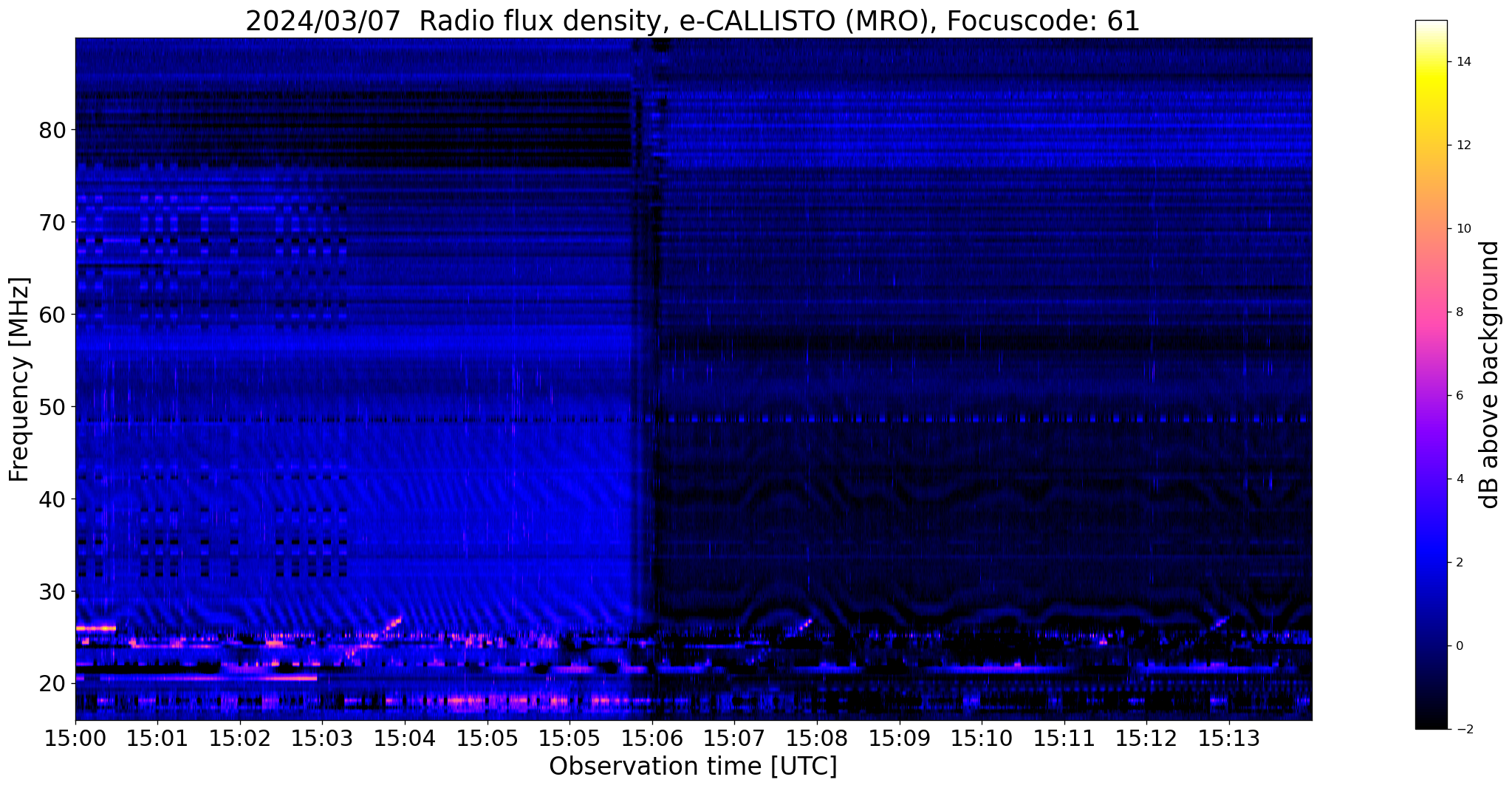Click the '20' frequency tick label
This screenshot has height=788, width=1512.
tap(52, 684)
